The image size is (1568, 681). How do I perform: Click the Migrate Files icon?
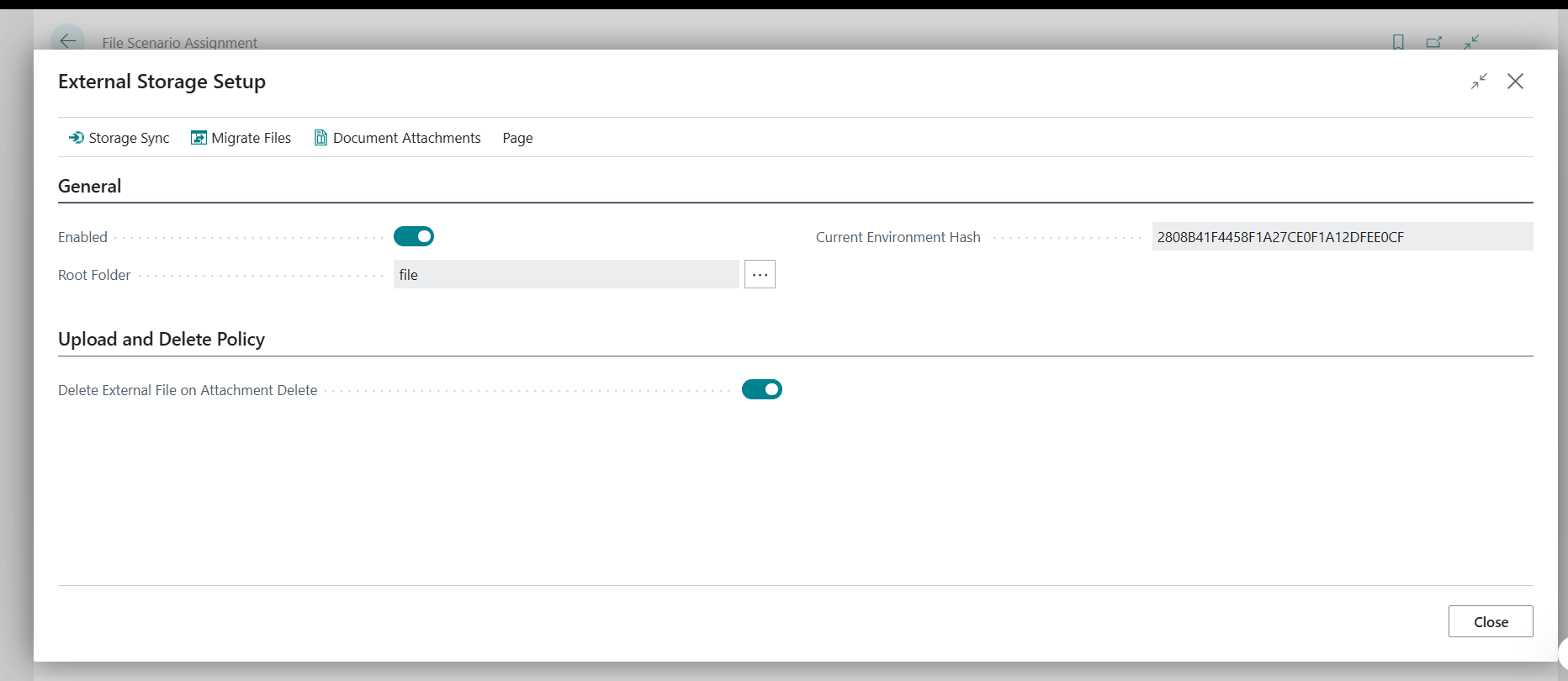[199, 138]
